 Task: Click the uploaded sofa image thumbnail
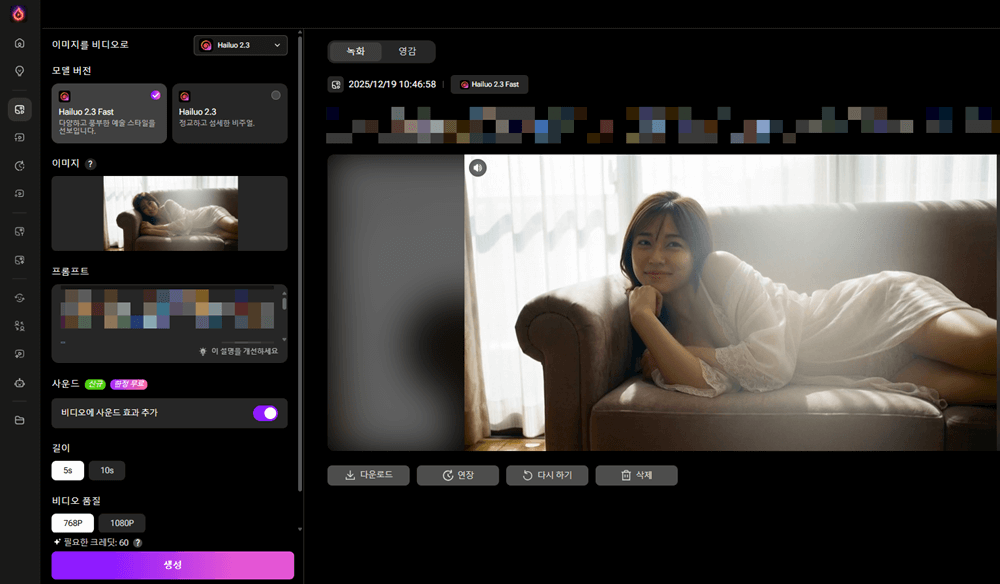click(x=171, y=213)
